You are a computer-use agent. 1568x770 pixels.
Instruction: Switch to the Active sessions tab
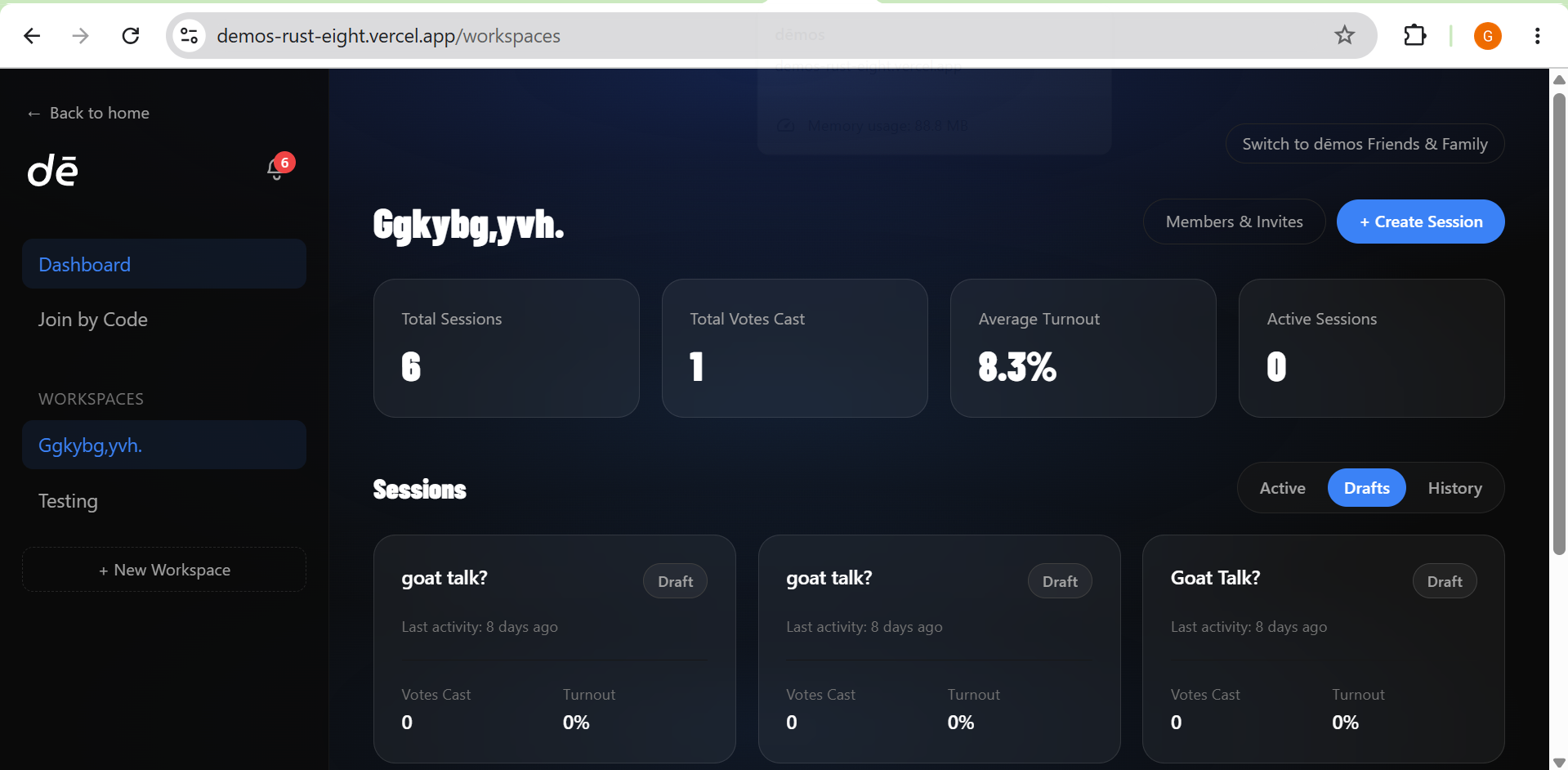pos(1282,488)
